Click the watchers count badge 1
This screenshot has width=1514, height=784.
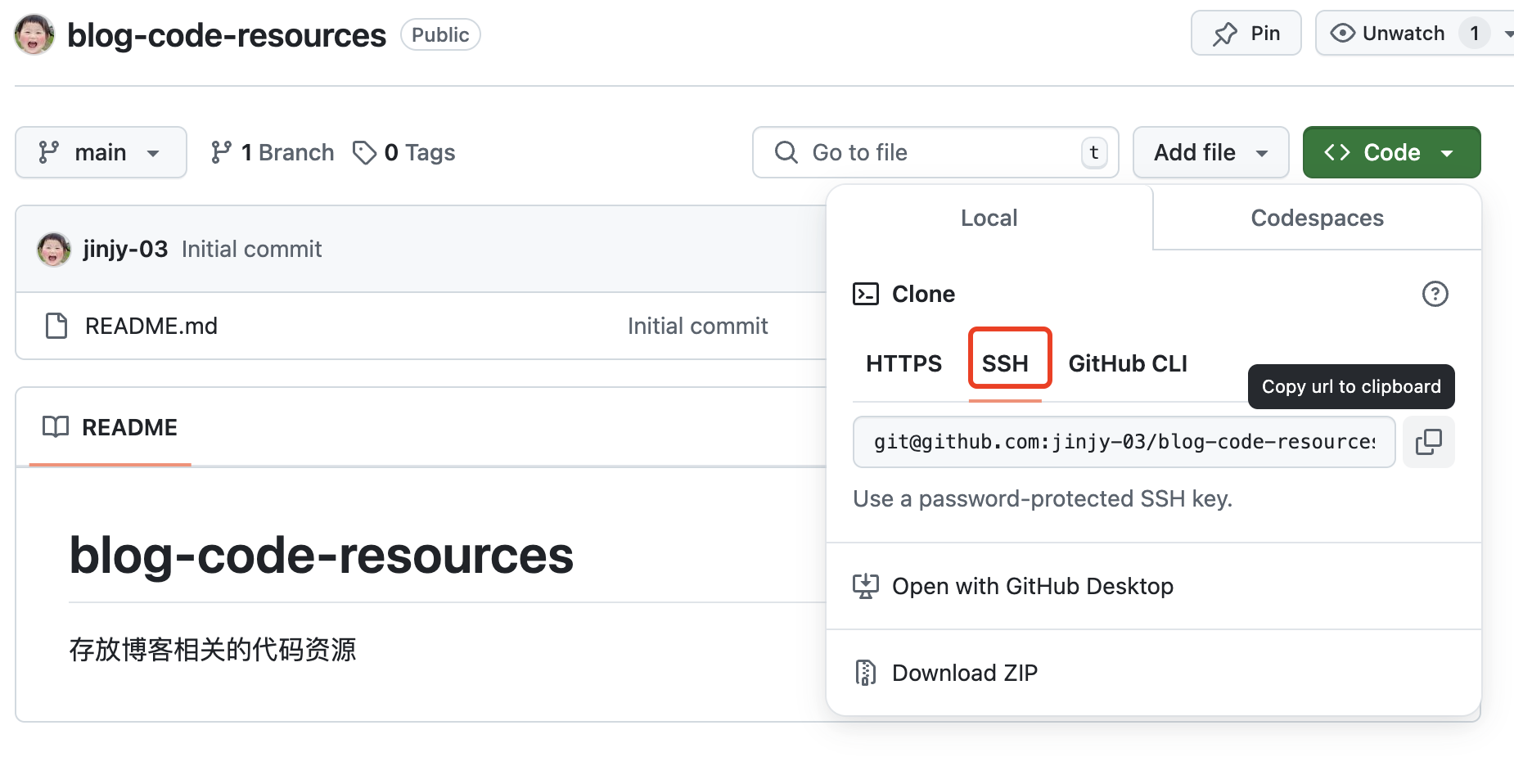[1475, 34]
